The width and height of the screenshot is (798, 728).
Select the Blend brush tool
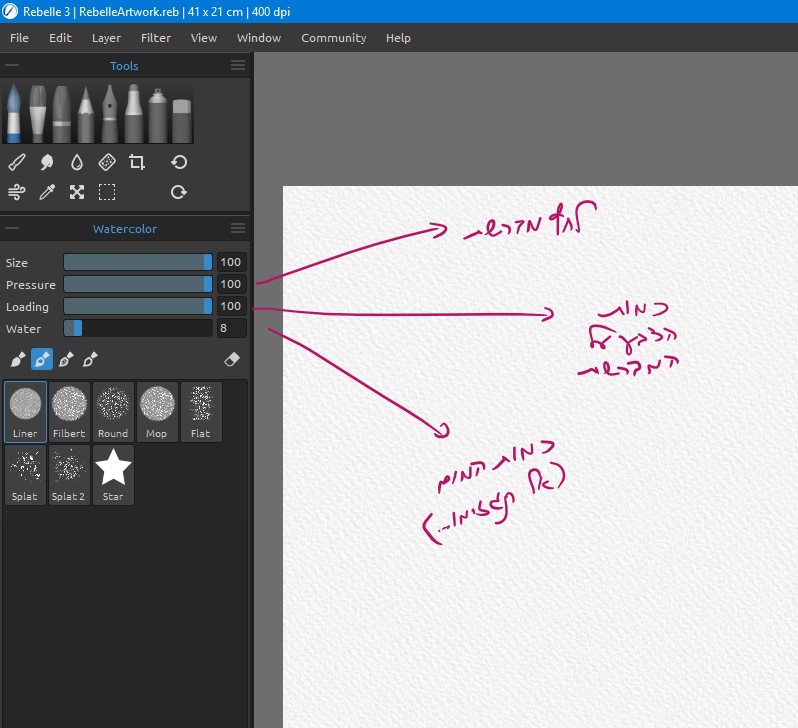[x=17, y=162]
